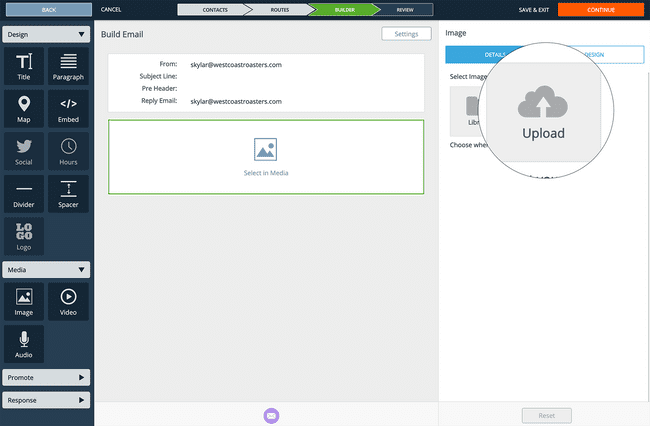Insert the Map block
This screenshot has width=650, height=426.
point(24,109)
